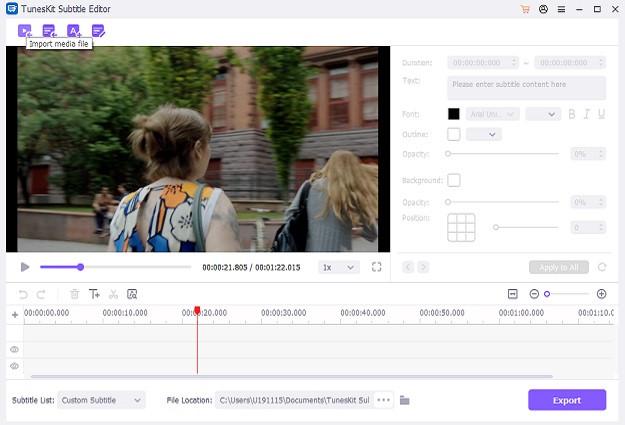
Task: Move the video progress slider handle
Action: [x=81, y=267]
